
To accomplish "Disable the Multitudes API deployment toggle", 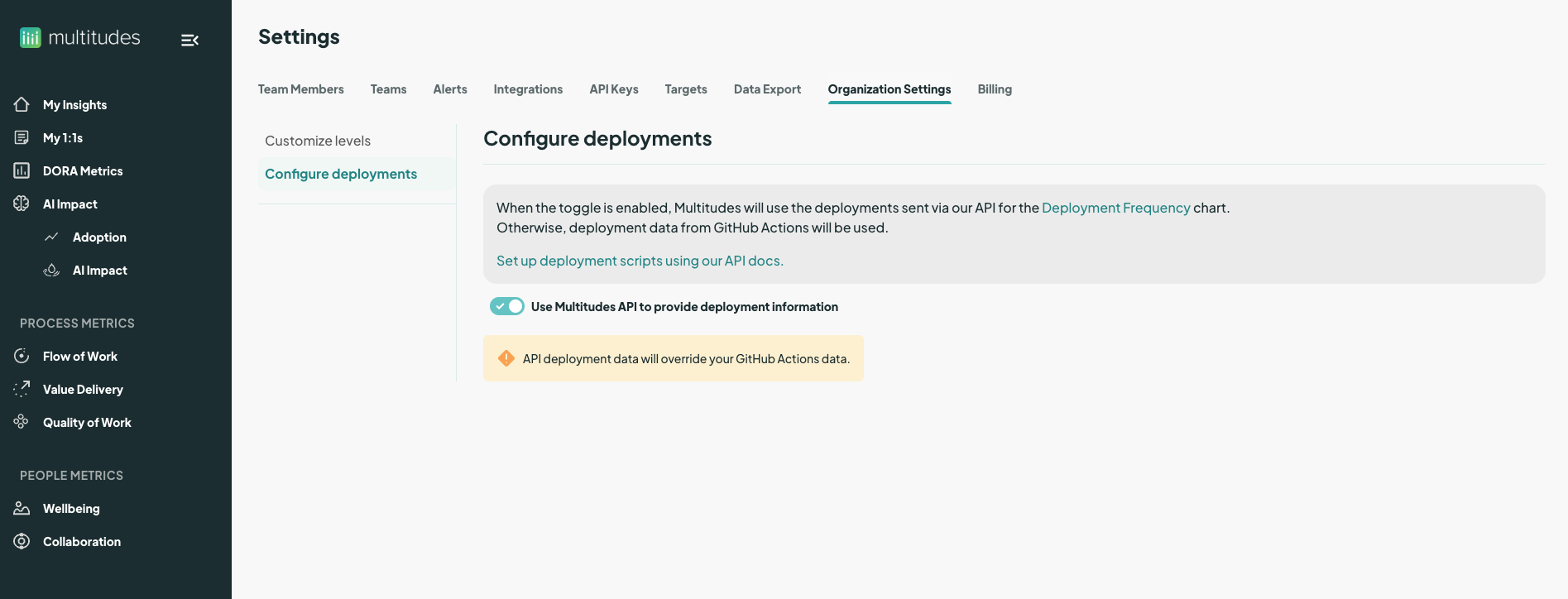I will pyautogui.click(x=506, y=306).
